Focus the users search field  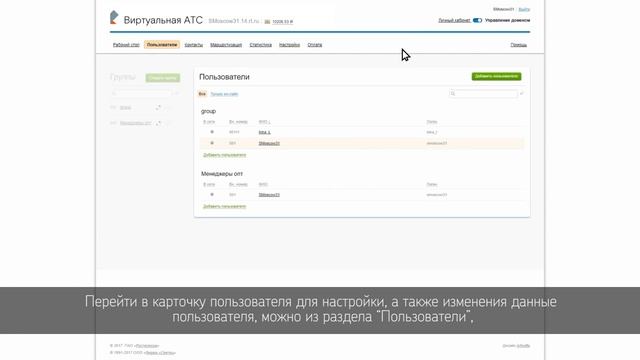483,93
